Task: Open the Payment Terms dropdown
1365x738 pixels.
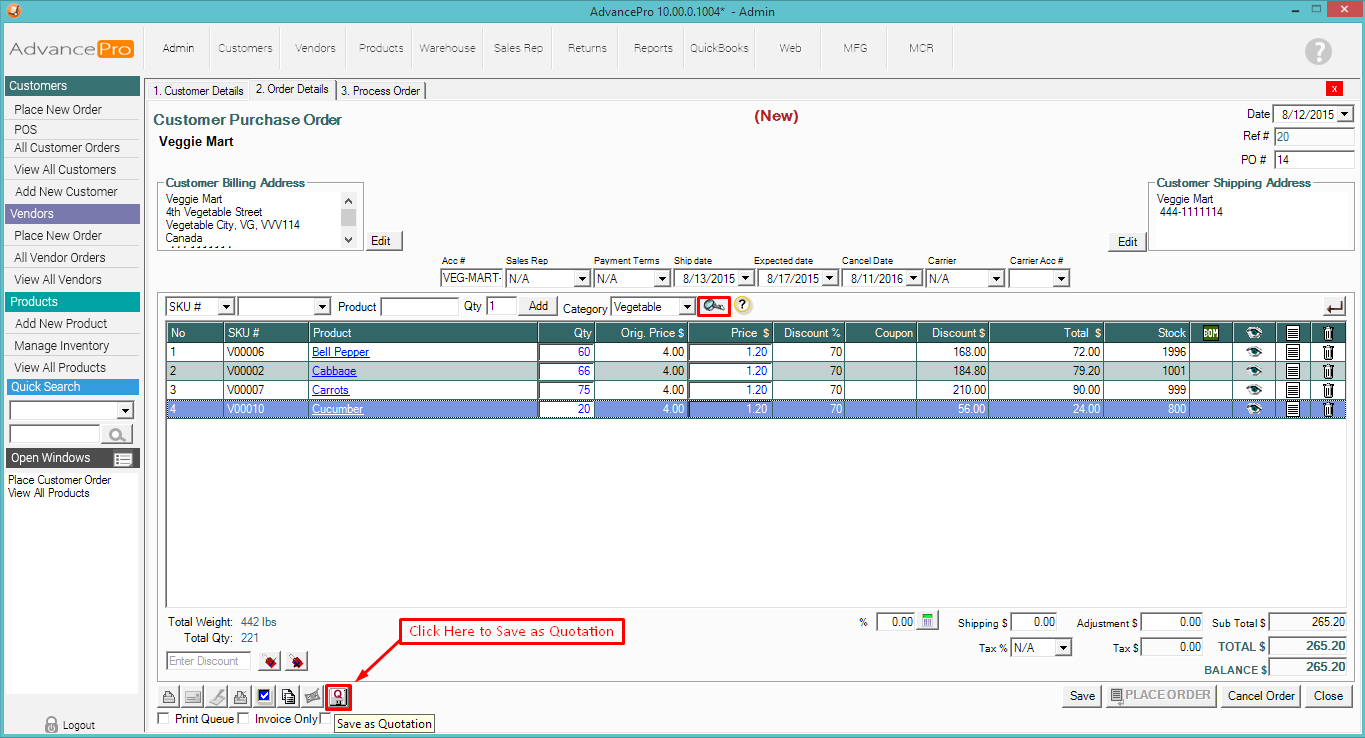Action: [x=661, y=279]
